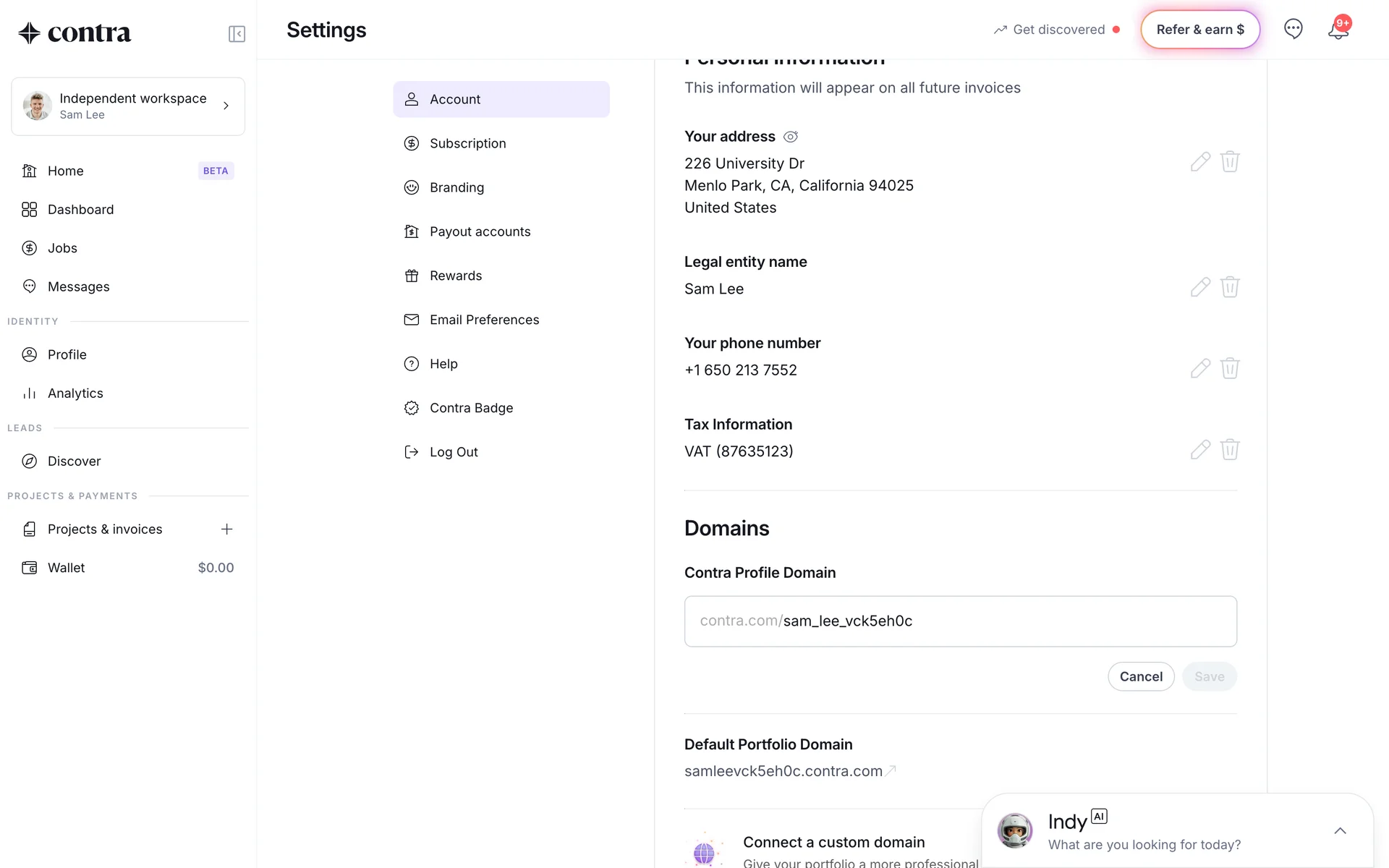Viewport: 1389px width, 868px height.
Task: Edit your address with pencil icon
Action: 1199,162
